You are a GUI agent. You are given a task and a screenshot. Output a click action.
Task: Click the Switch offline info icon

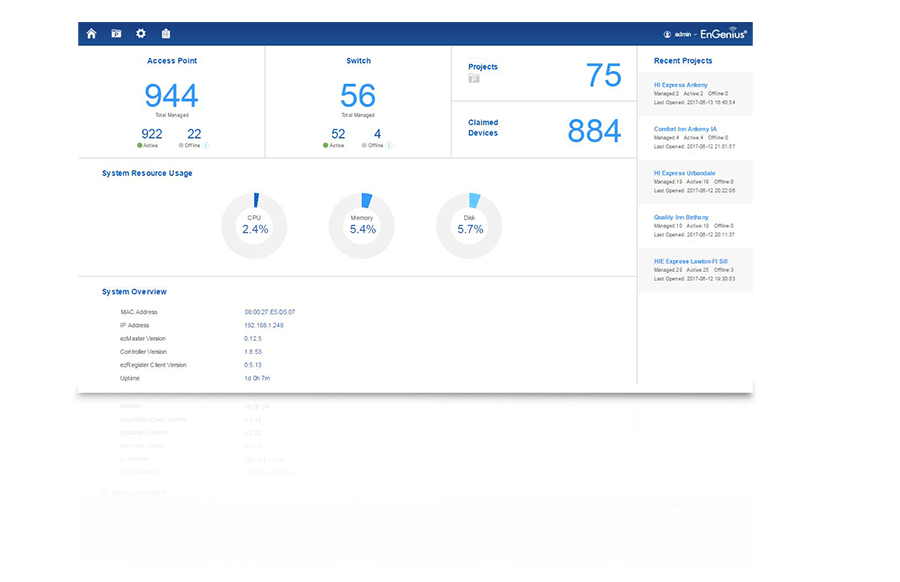coord(389,146)
